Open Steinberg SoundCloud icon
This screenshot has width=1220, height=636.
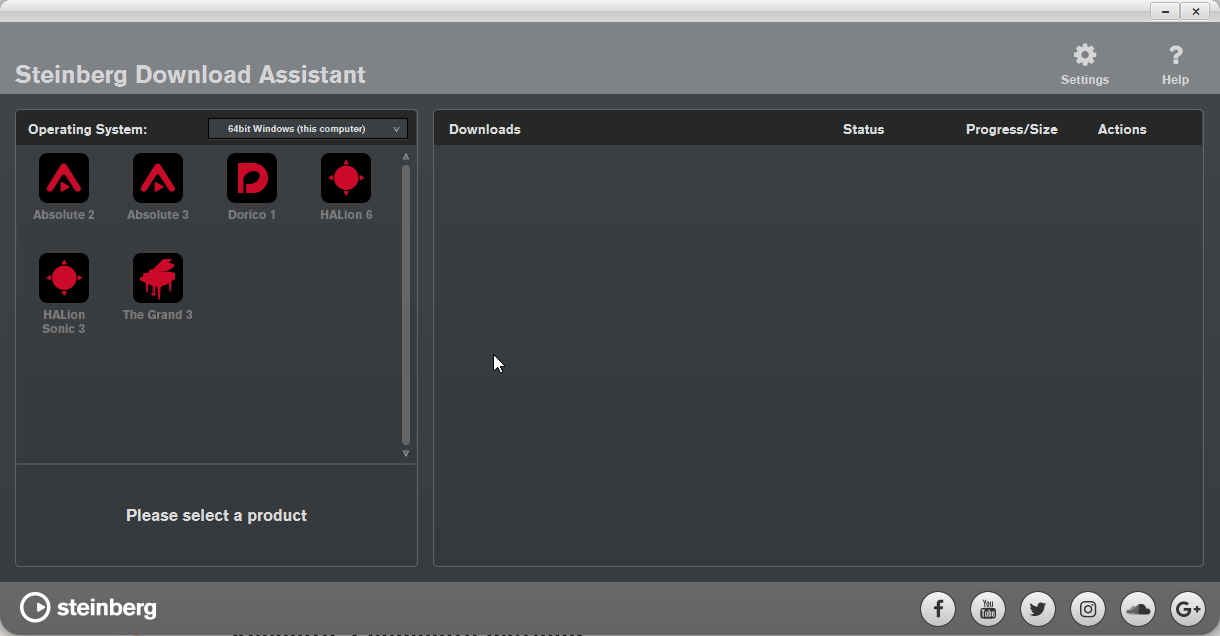coord(1138,608)
